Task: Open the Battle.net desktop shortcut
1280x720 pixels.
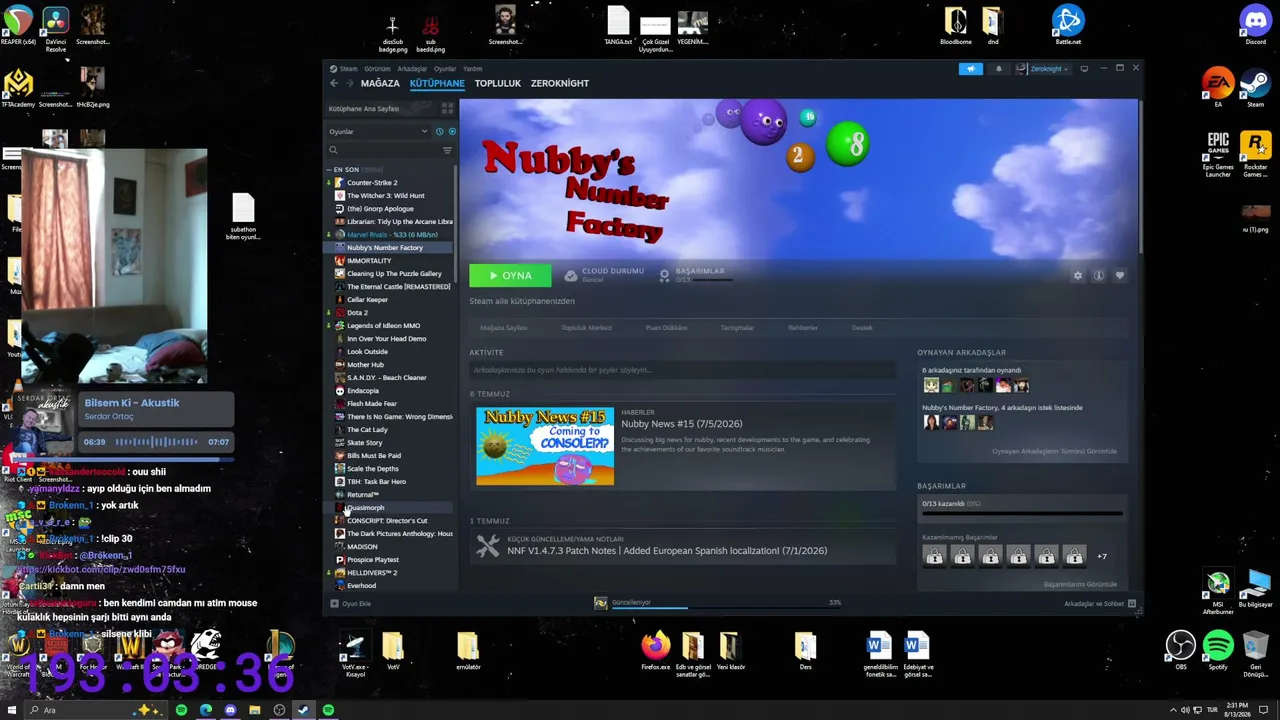Action: [1068, 22]
